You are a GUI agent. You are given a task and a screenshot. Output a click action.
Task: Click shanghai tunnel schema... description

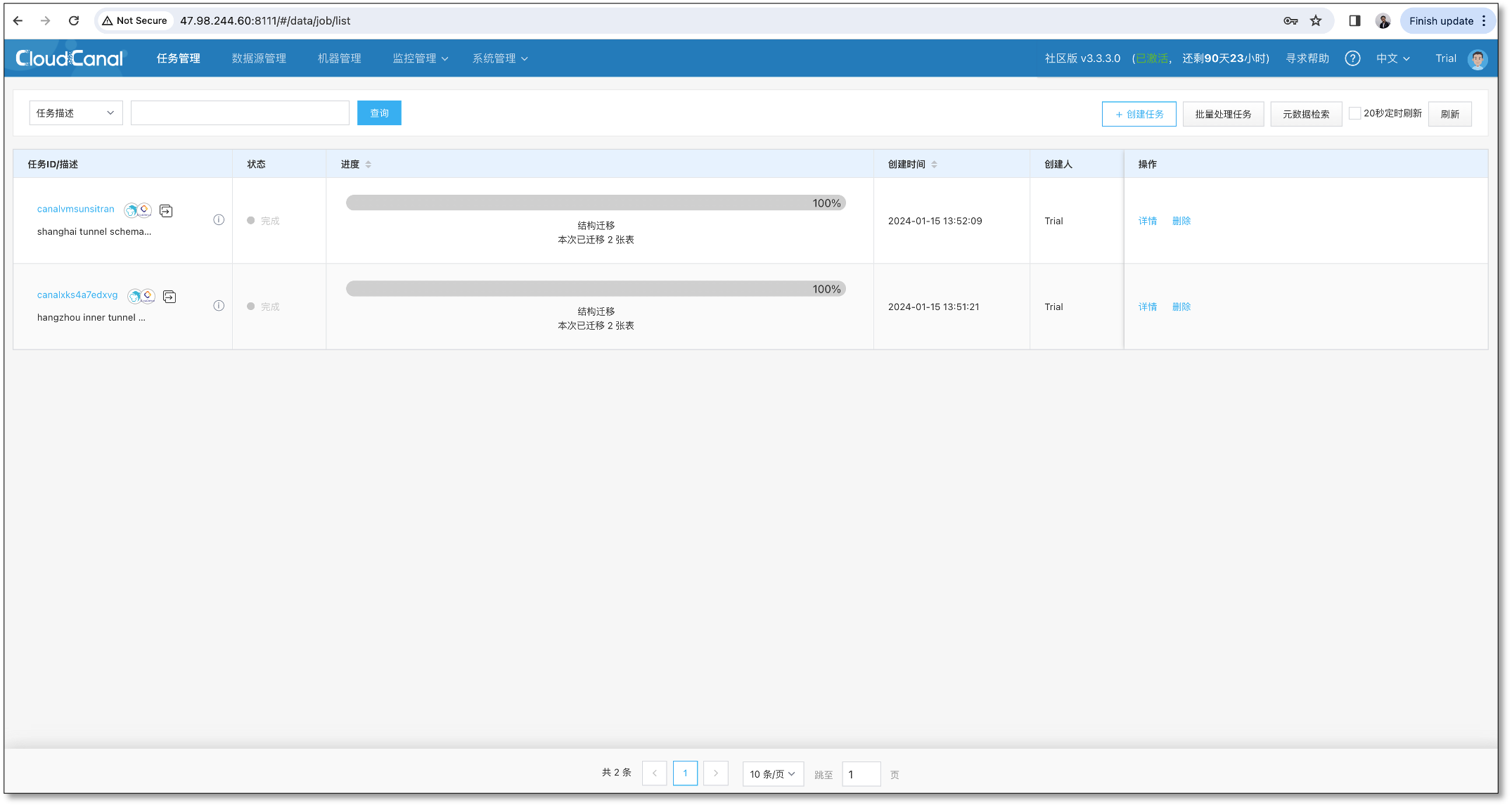click(x=94, y=231)
